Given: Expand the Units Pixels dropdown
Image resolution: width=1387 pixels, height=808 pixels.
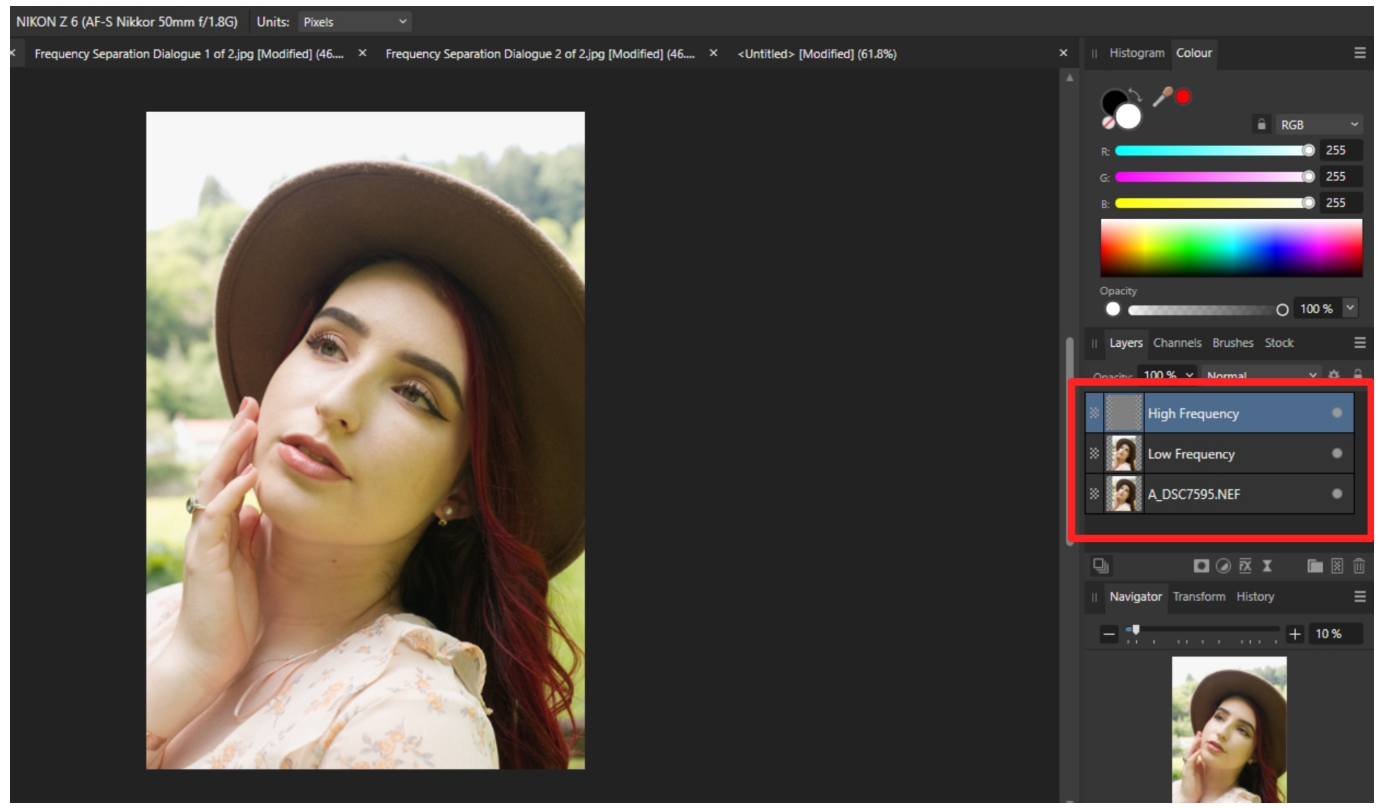Looking at the screenshot, I should 355,21.
